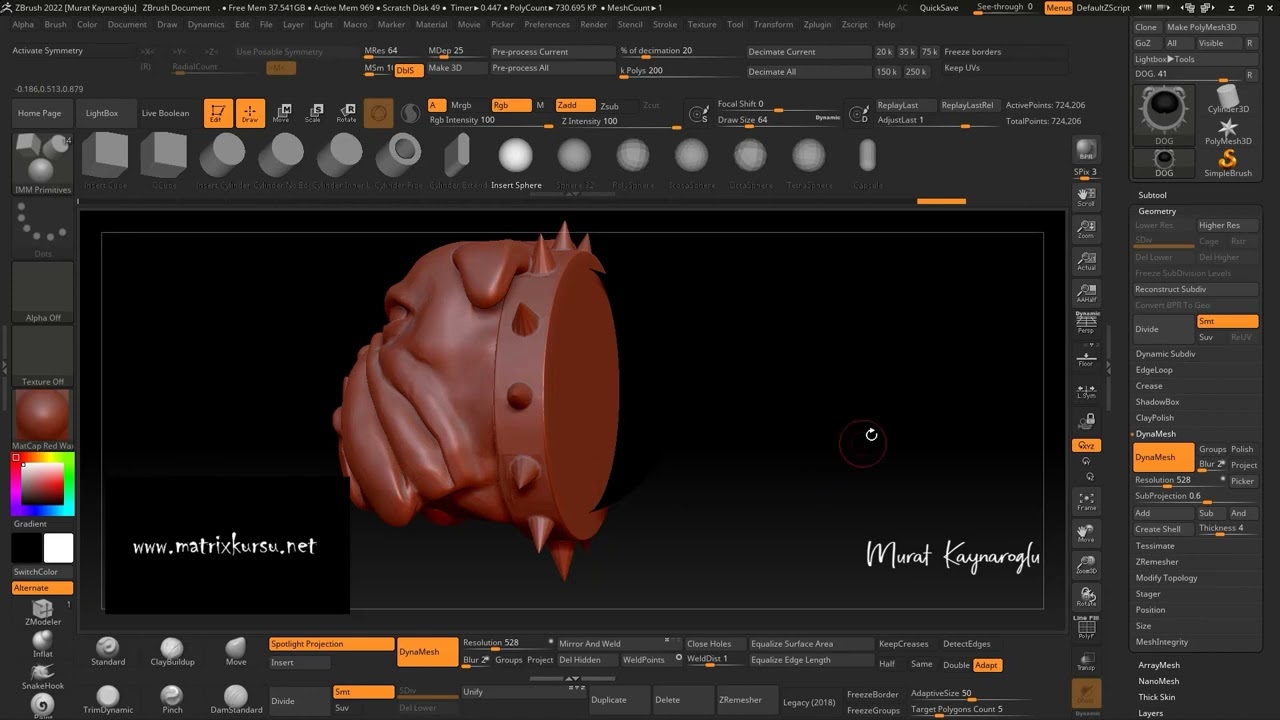Activate the Scale transform tool
This screenshot has height=720, width=1280.
(x=313, y=113)
